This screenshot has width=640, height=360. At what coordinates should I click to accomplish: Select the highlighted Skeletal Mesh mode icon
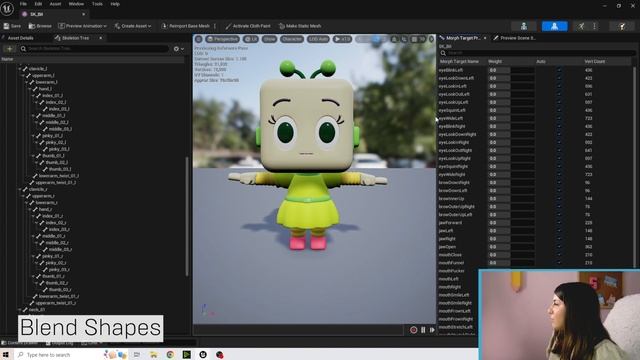point(554,26)
